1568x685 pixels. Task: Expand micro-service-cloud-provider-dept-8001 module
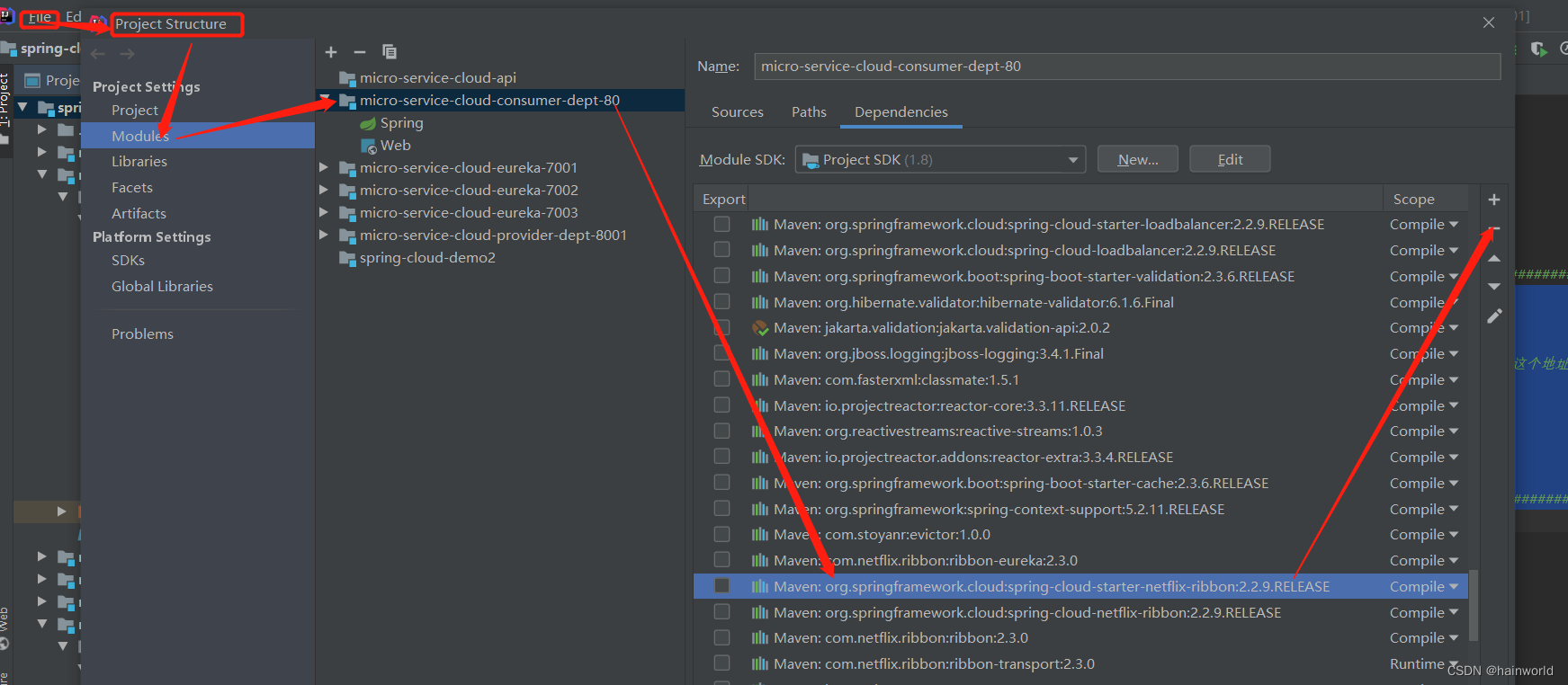pyautogui.click(x=324, y=235)
